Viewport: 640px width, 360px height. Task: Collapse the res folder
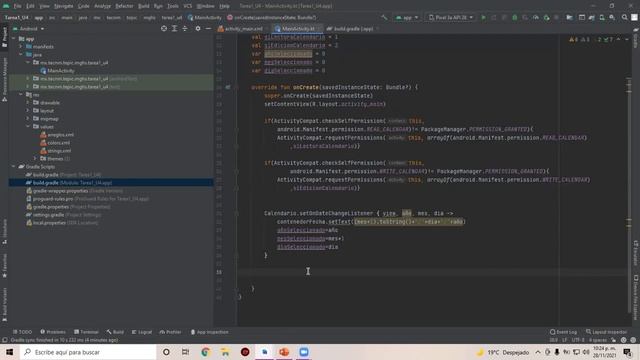coord(21,95)
